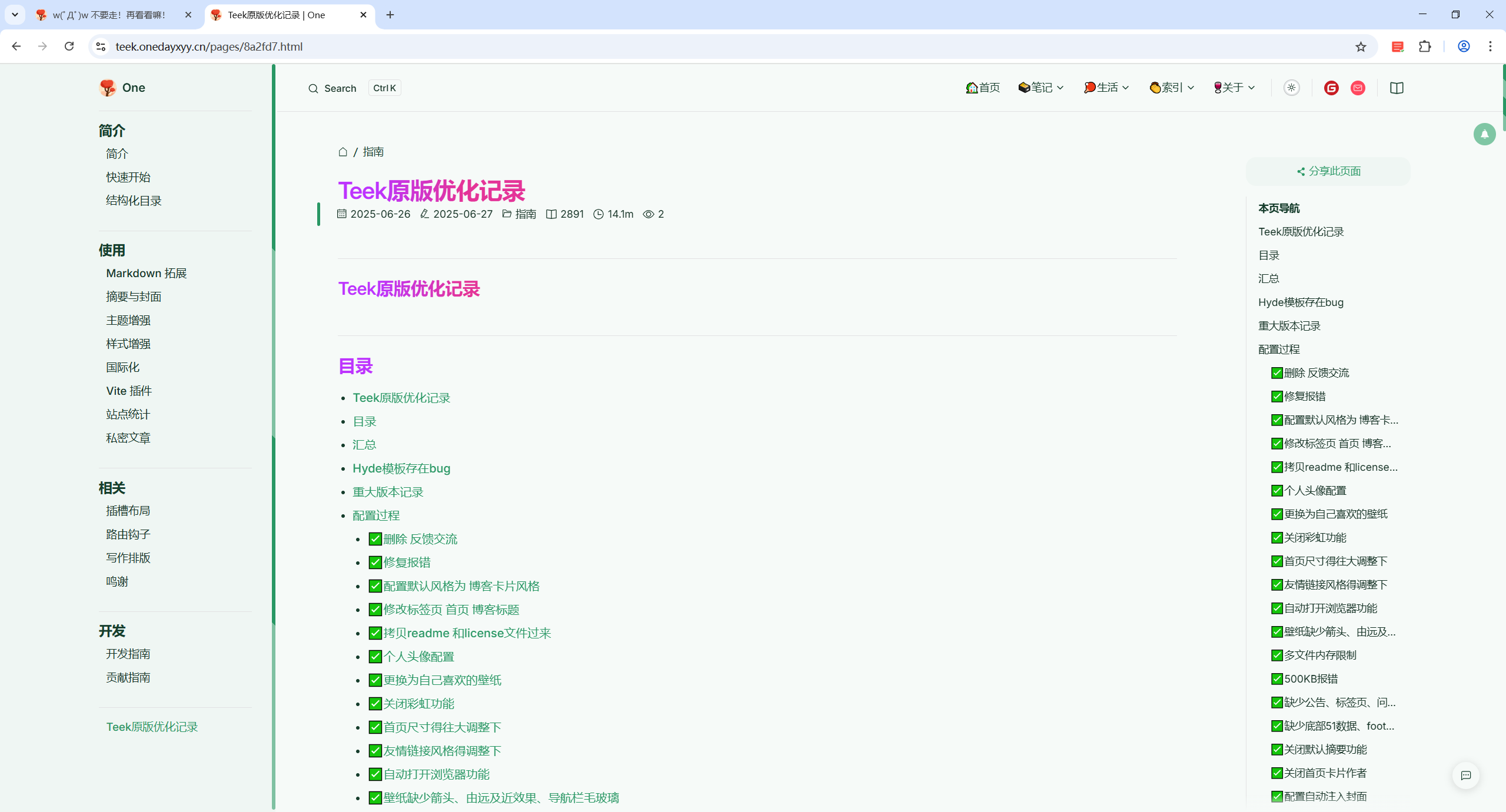This screenshot has height=812, width=1506.
Task: Open 私密文章 sidebar item
Action: (x=128, y=438)
